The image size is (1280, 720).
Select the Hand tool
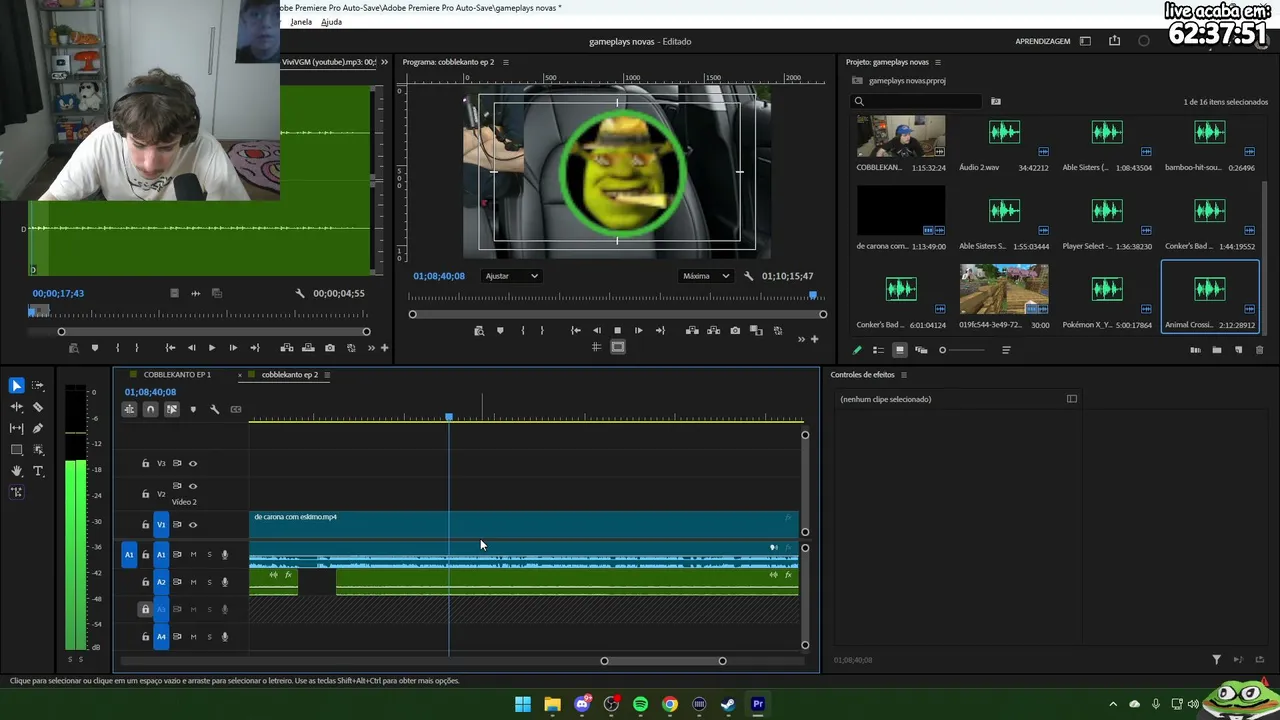tap(16, 471)
